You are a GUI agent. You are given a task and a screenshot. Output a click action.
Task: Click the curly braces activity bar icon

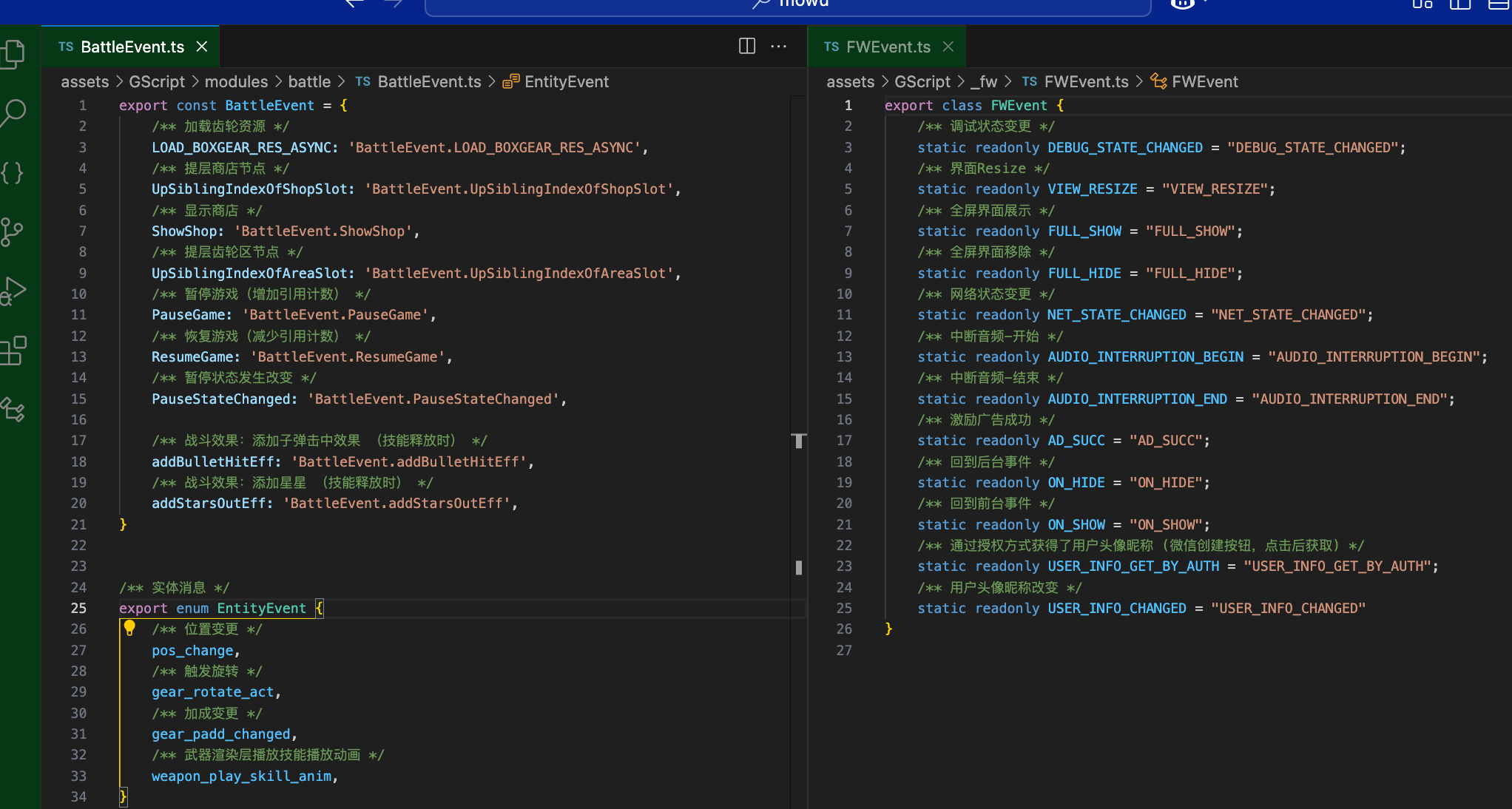[13, 173]
